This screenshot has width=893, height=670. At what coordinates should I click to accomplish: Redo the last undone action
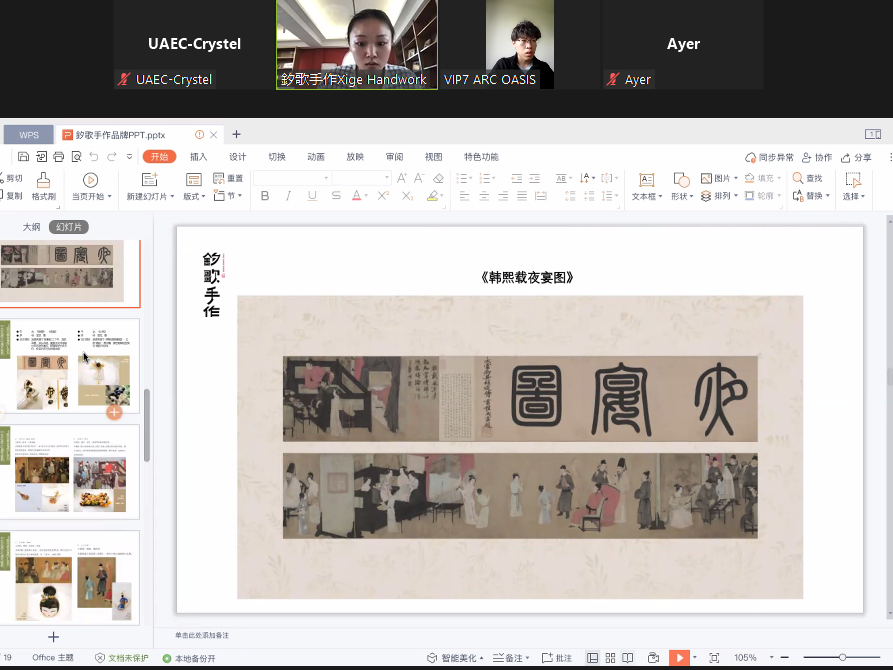112,157
